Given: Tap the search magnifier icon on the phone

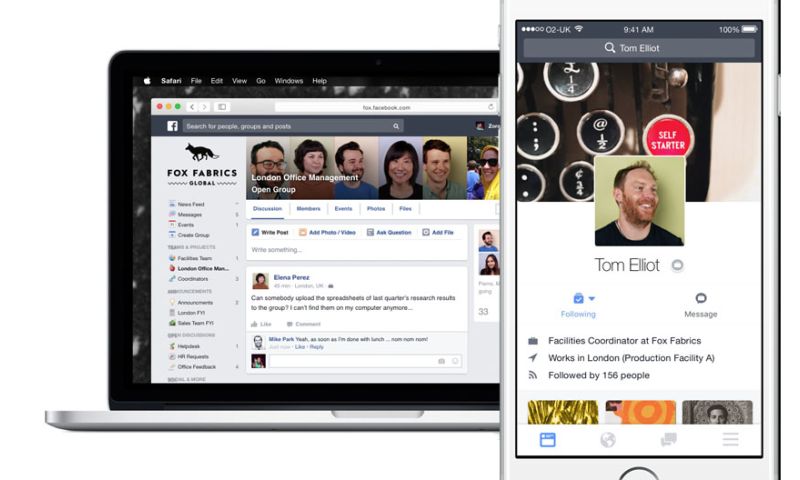Looking at the screenshot, I should [x=610, y=47].
